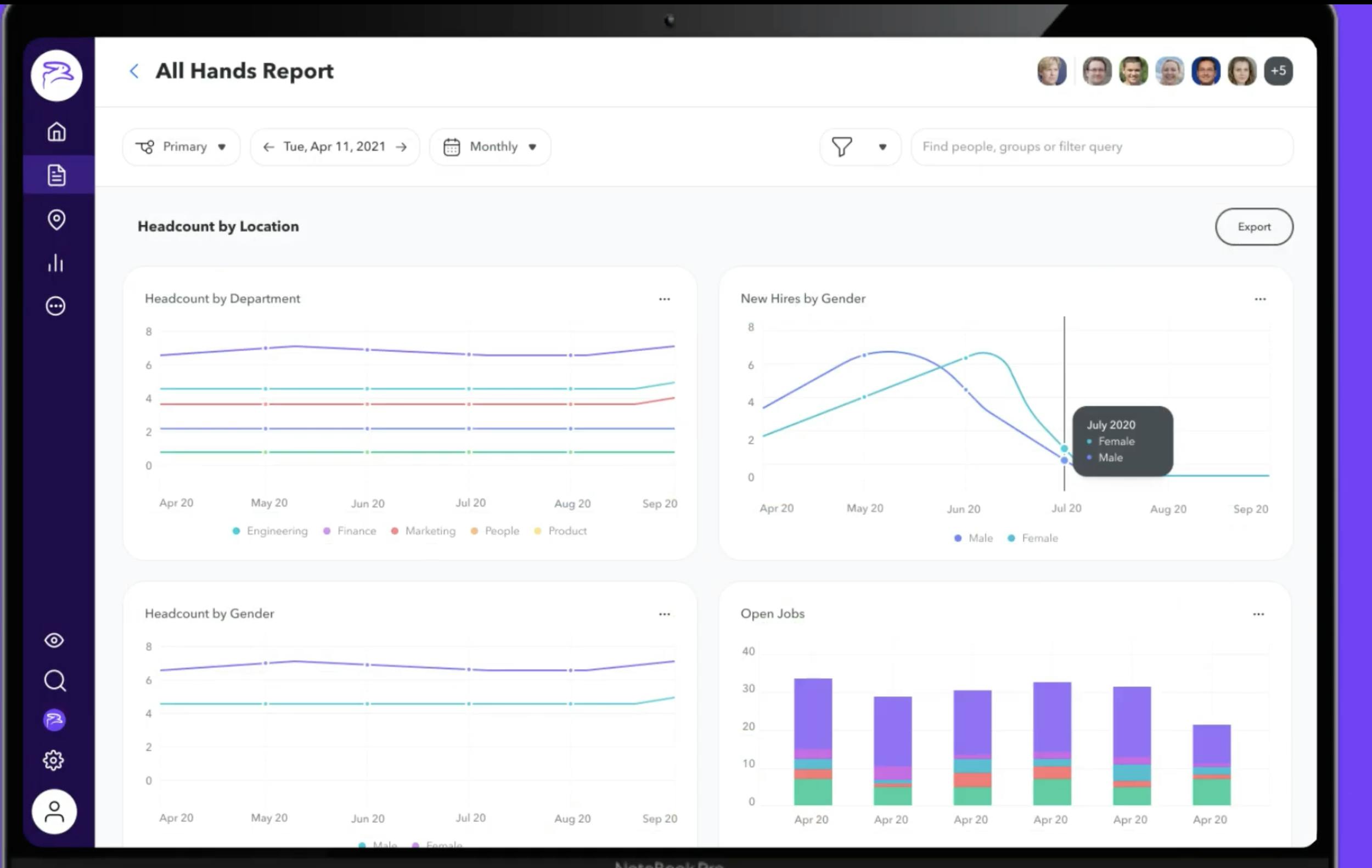Toggle the eye view icon in sidebar

point(54,640)
